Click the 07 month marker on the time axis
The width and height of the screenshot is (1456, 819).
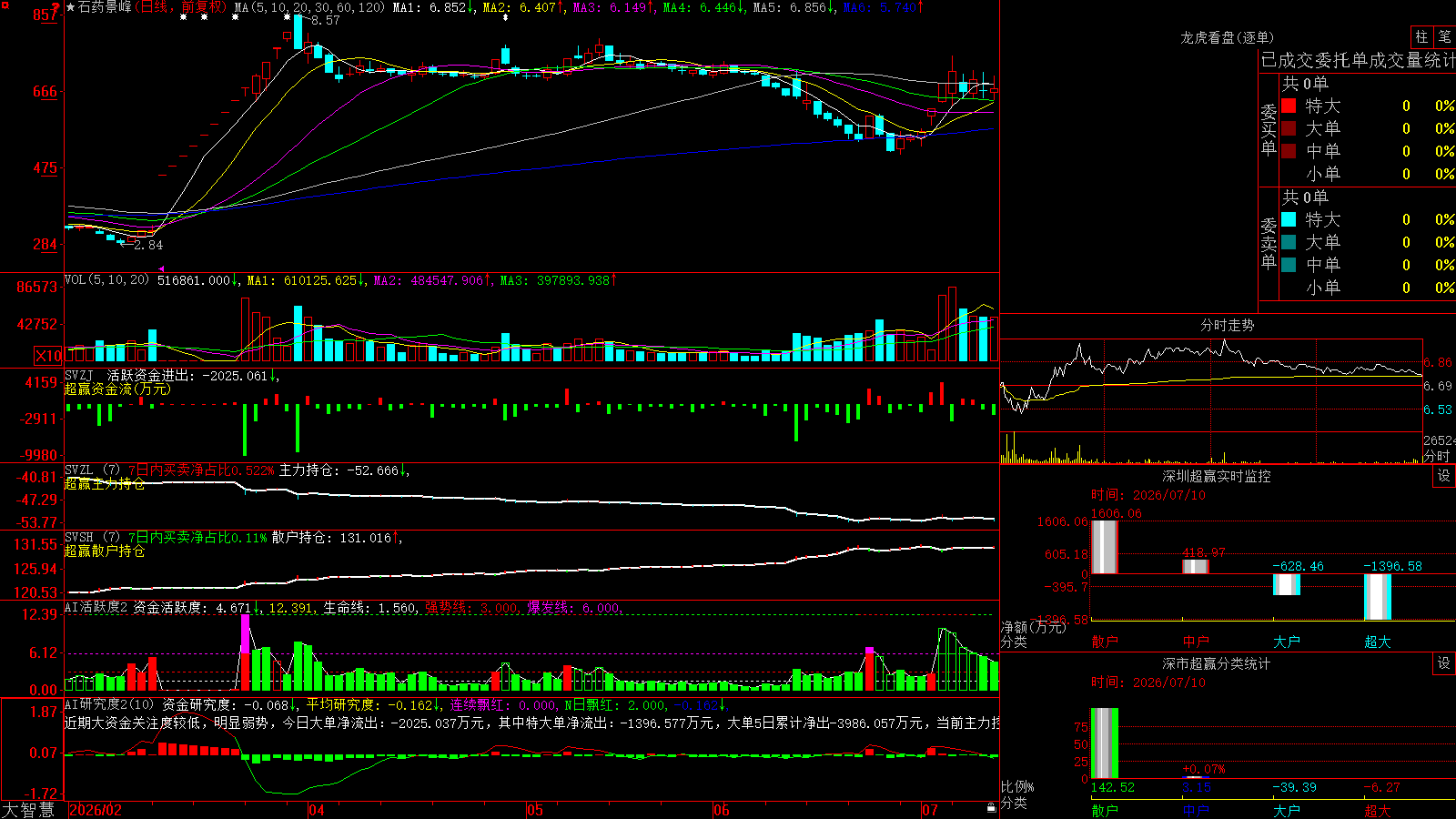929,810
